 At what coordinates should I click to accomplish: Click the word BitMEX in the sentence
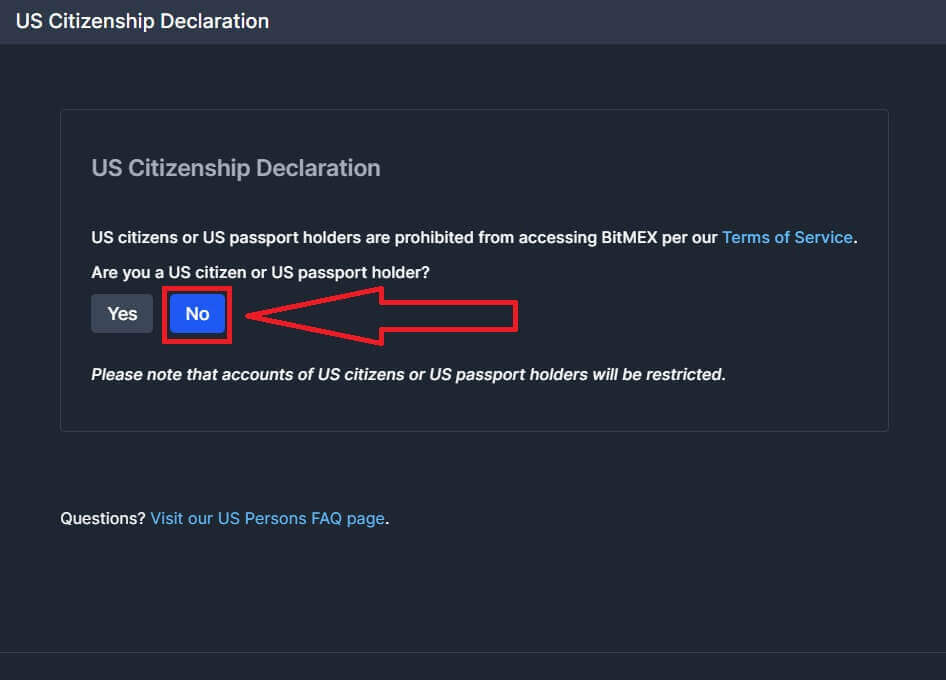tap(656, 238)
